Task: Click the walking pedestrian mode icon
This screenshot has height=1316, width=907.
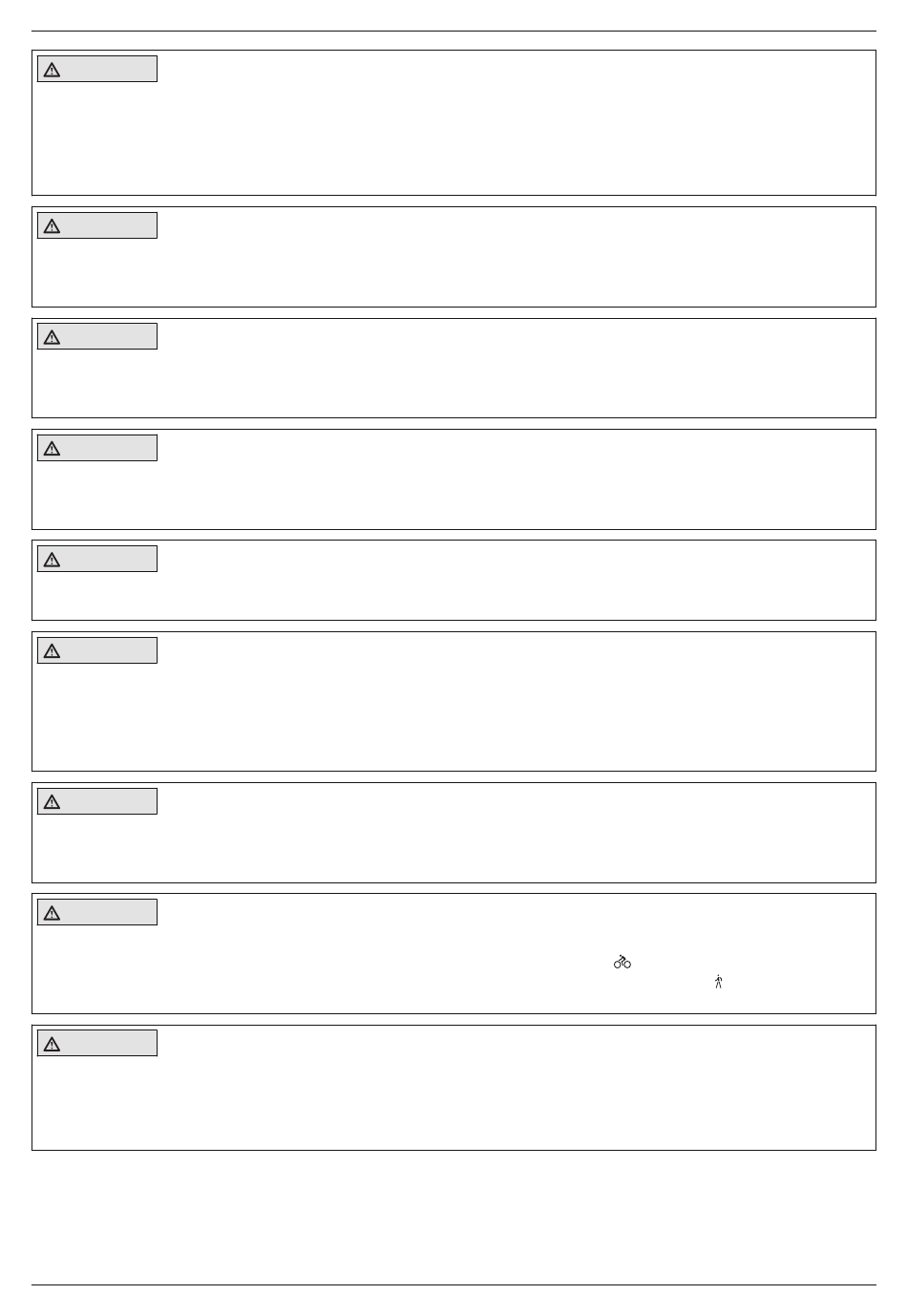Action: (x=718, y=982)
